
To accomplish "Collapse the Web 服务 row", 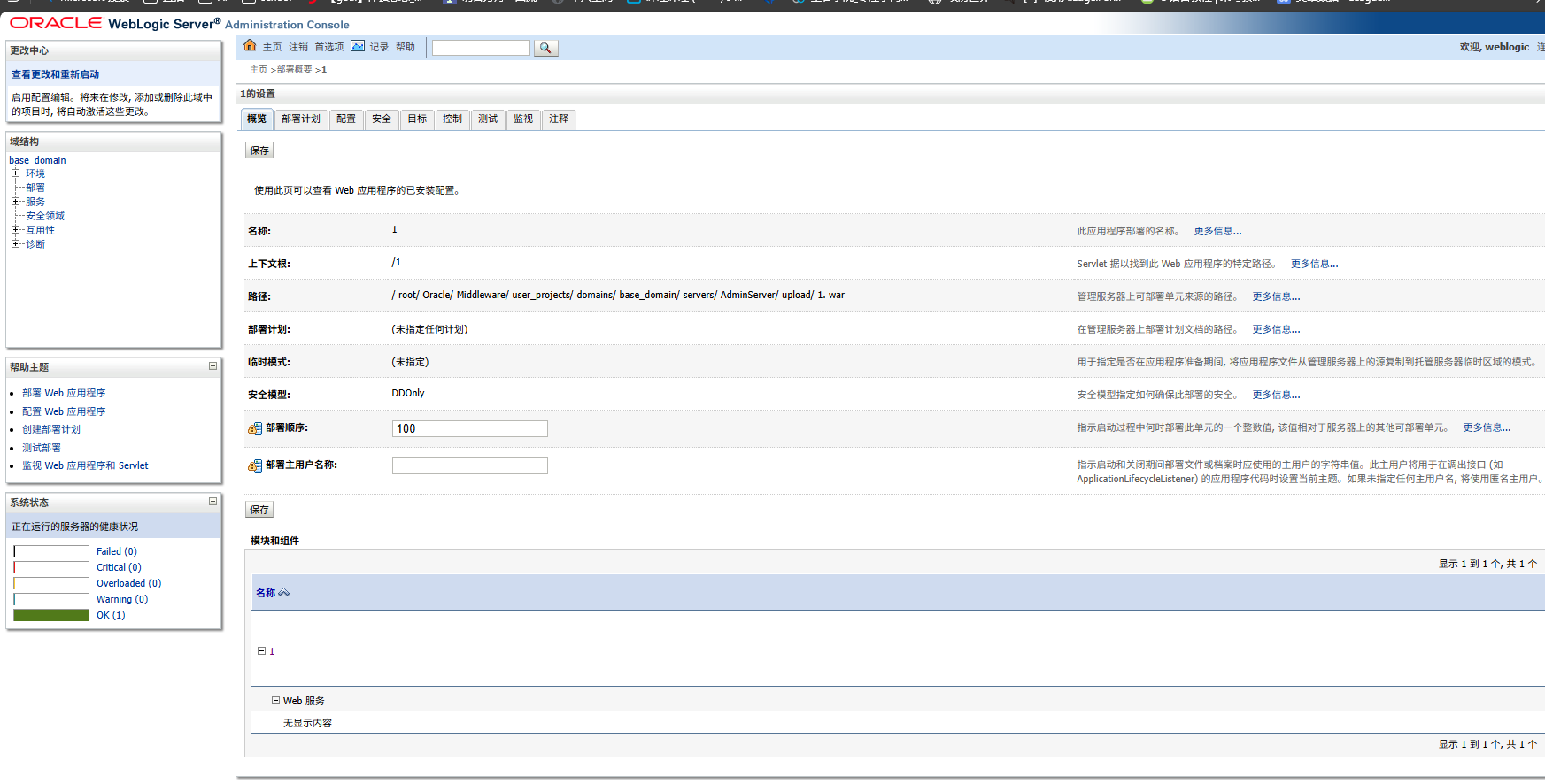I will (x=275, y=701).
